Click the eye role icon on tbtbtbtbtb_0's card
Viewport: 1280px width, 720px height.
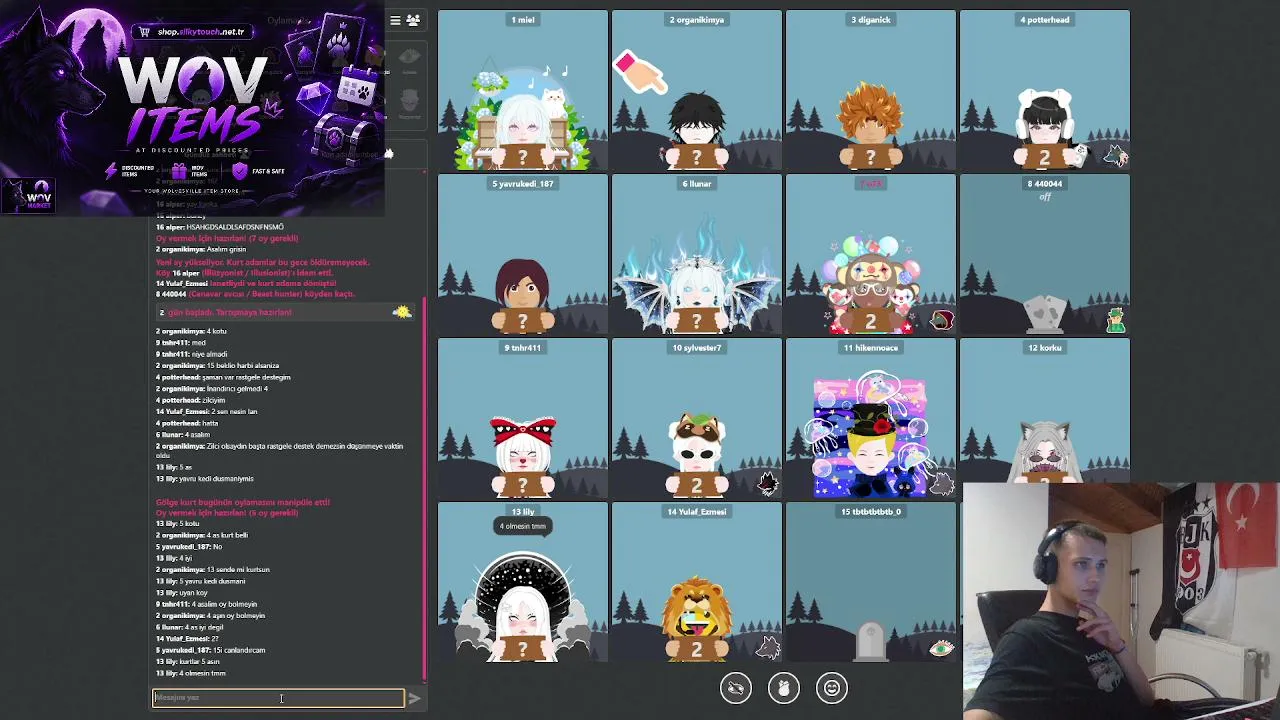click(x=941, y=649)
